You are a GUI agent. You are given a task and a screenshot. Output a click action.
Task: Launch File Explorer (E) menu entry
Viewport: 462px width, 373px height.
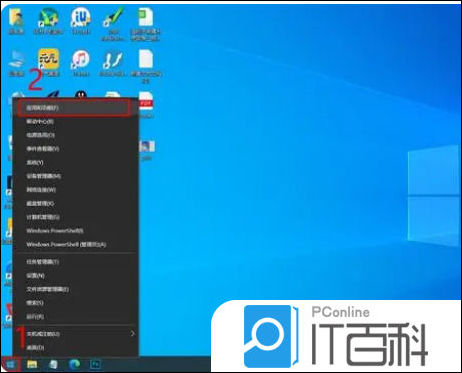[x=75, y=289]
